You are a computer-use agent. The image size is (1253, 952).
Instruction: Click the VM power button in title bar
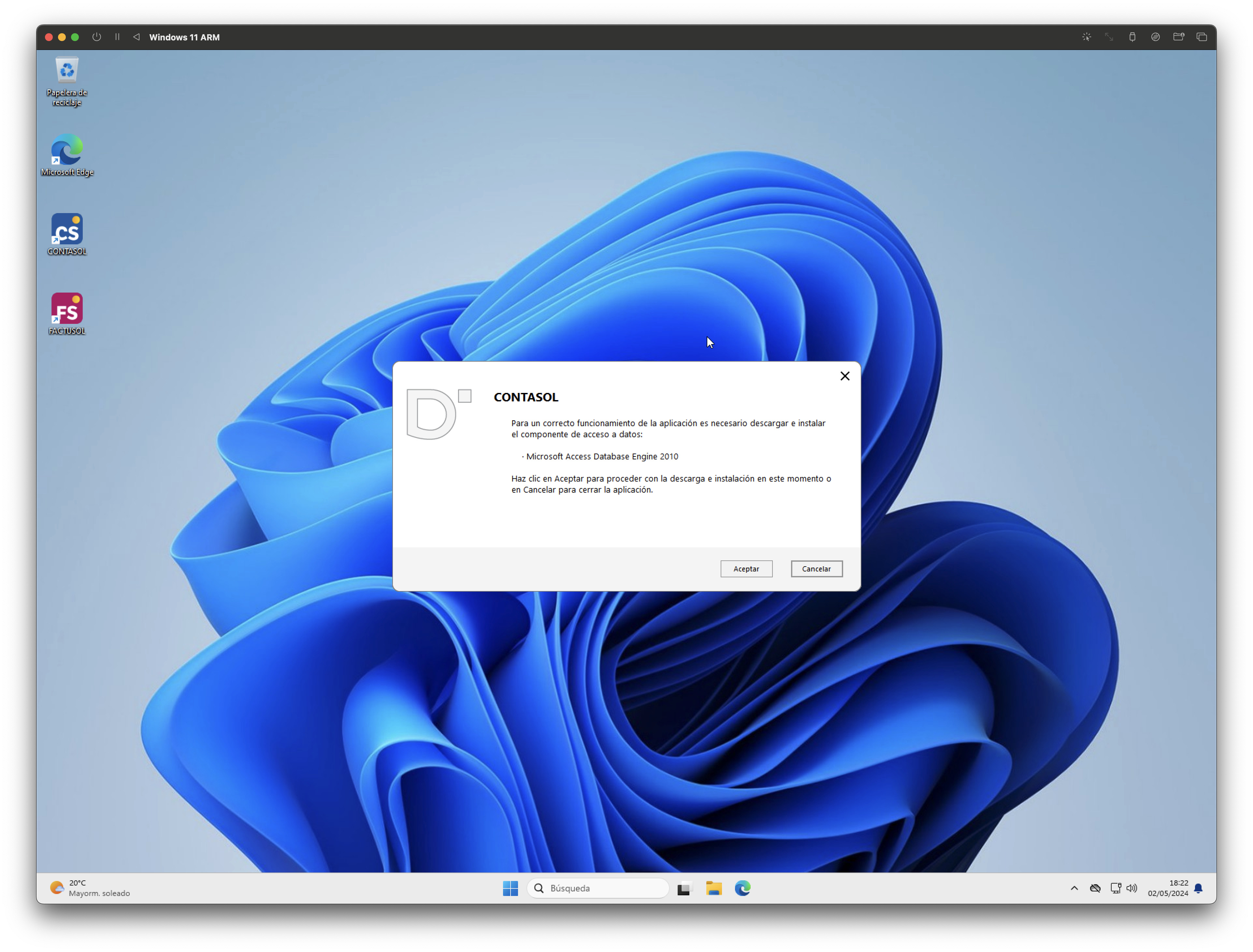point(97,37)
